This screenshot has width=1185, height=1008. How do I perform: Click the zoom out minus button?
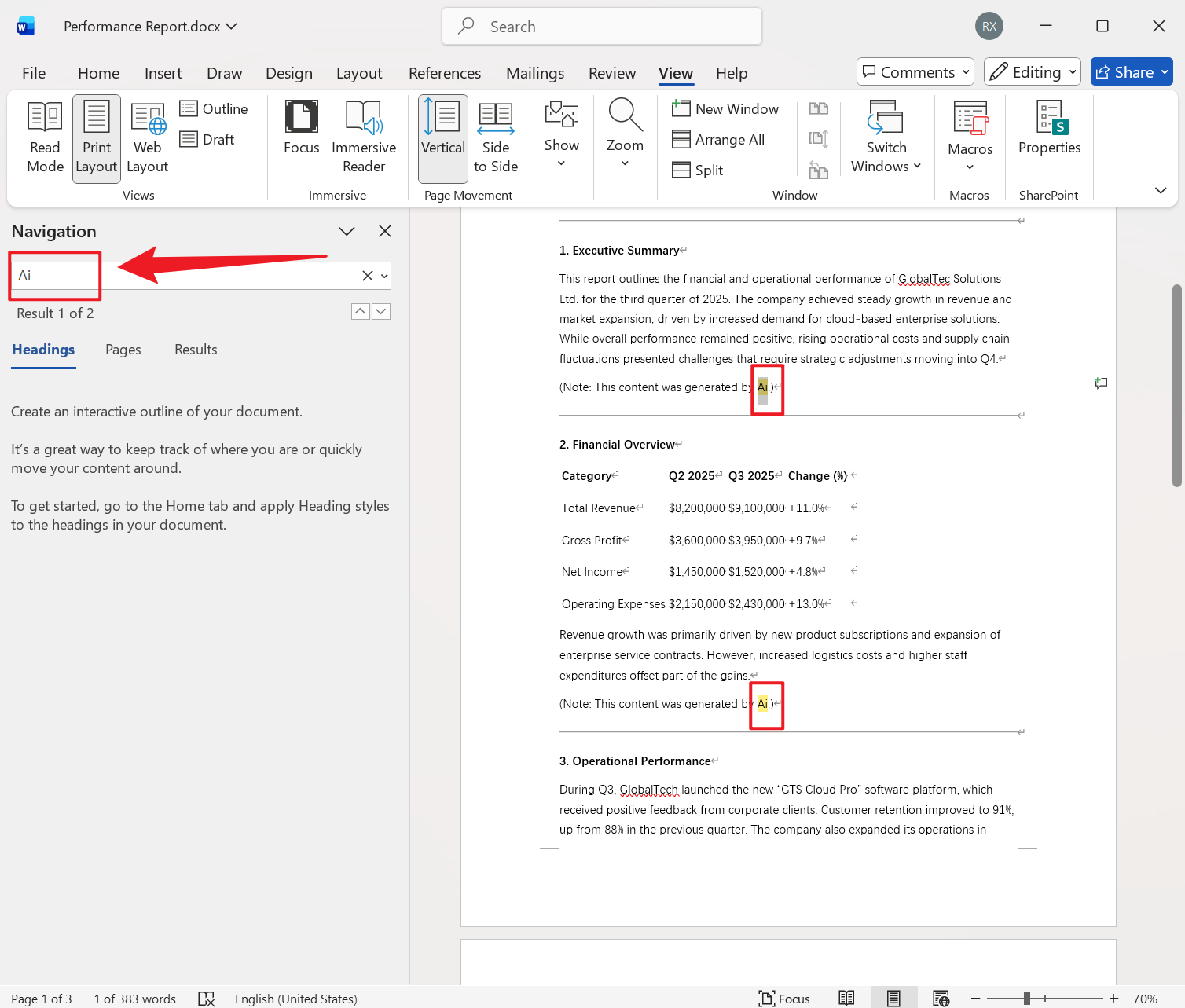pos(976,999)
